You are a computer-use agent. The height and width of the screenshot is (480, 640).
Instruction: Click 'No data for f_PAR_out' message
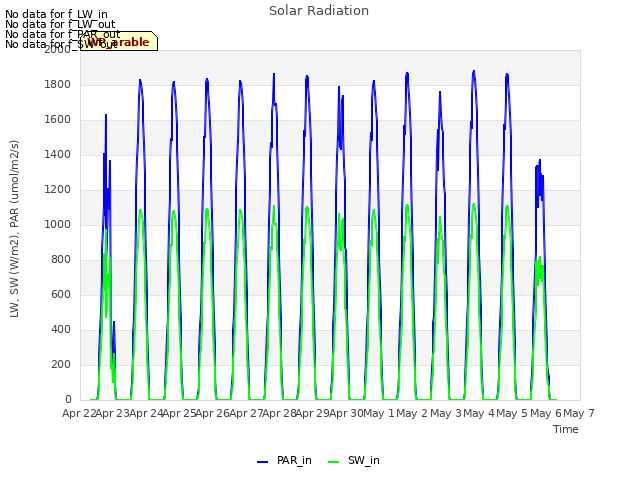click(x=63, y=34)
